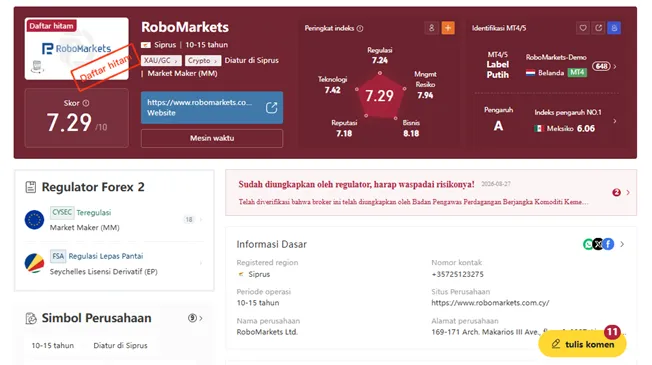Click the RoboMarkets Ltd. company name
The height and width of the screenshot is (365, 652).
click(x=267, y=332)
